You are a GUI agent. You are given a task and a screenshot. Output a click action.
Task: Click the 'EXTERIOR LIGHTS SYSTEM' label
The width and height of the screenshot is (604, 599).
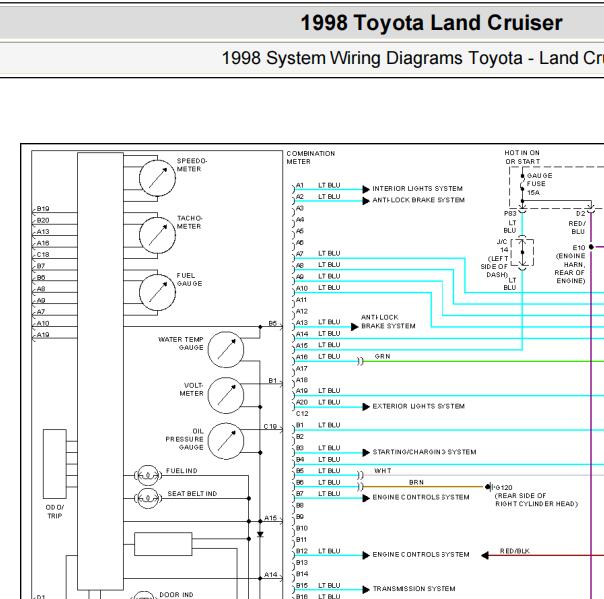418,406
